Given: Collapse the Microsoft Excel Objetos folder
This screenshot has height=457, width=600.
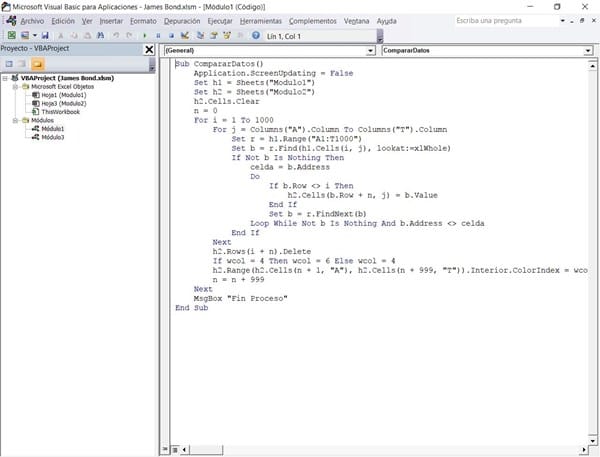Looking at the screenshot, I should [13, 87].
